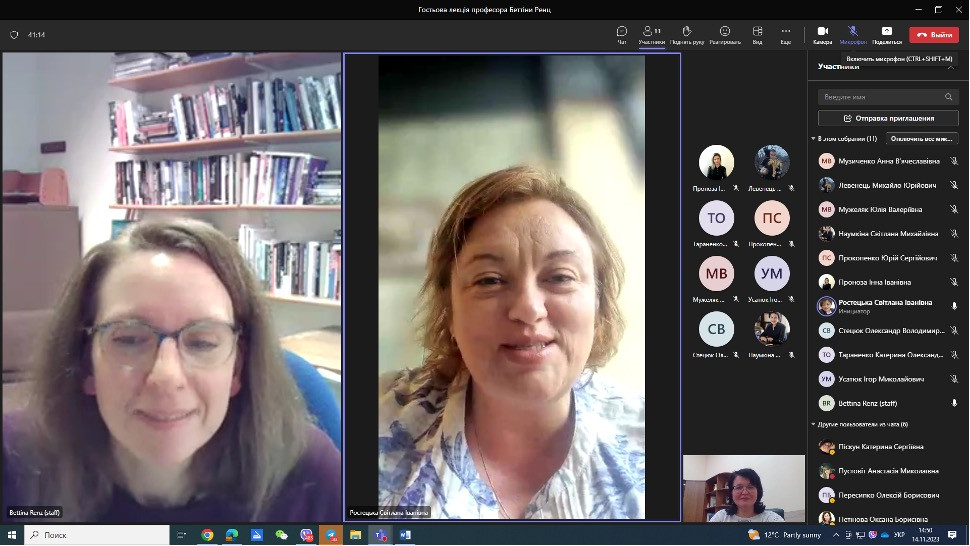Viewport: 970px width, 546px height.
Task: Select organizer Ростецька Світлана Іванівна in list
Action: pyautogui.click(x=888, y=306)
